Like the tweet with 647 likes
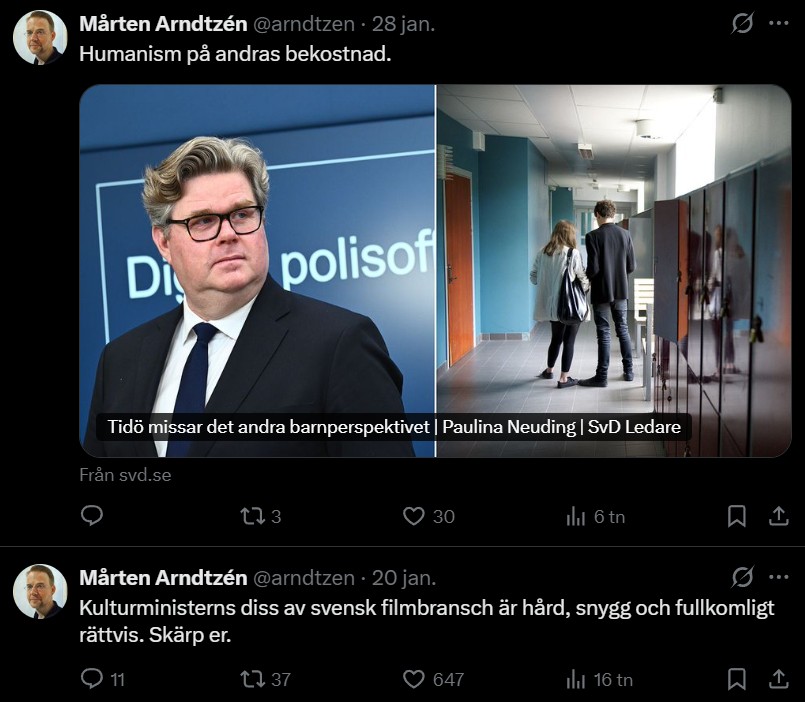The height and width of the screenshot is (702, 805). [414, 679]
